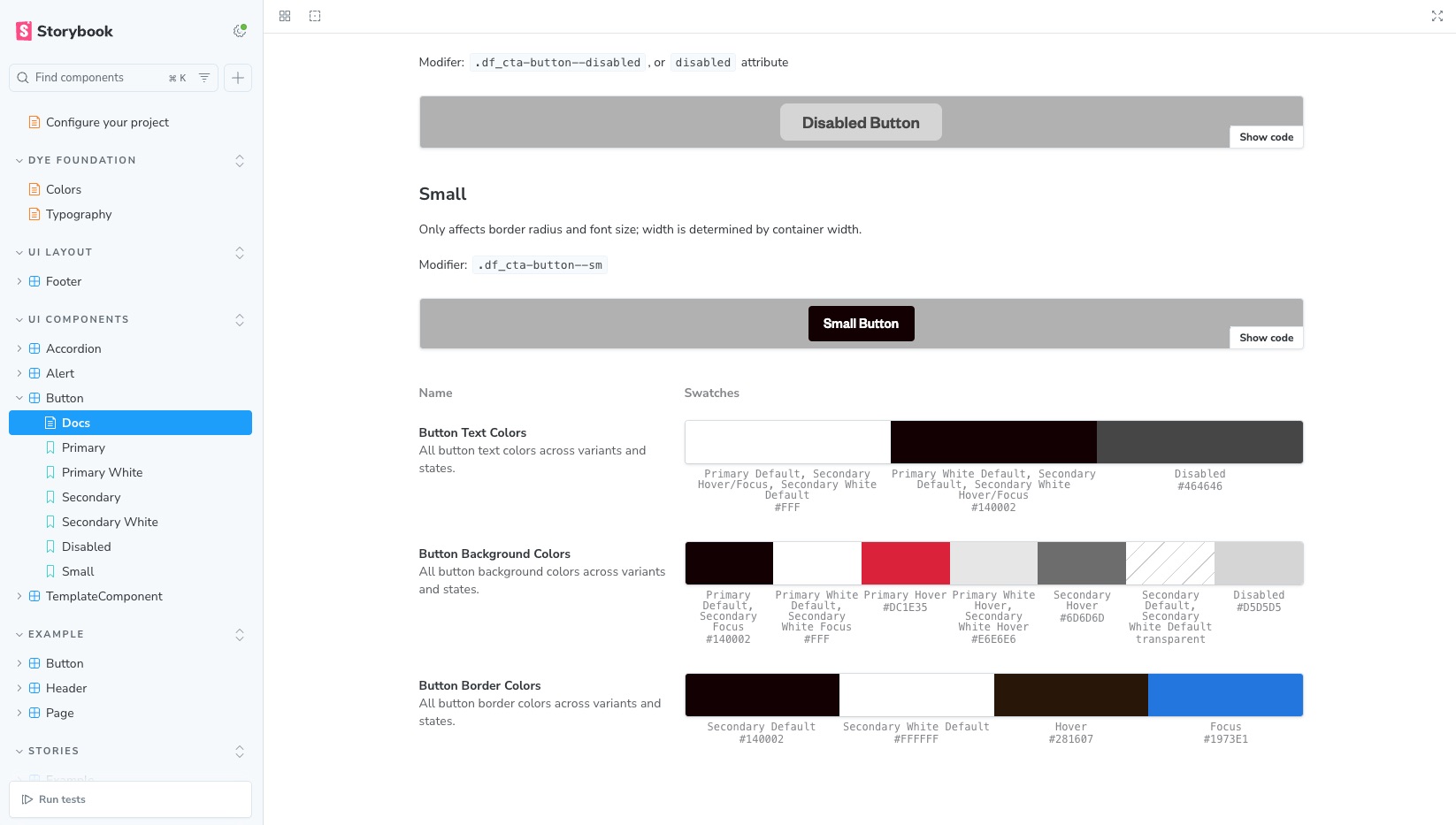Expand all in DYE FOUNDATION section arrows
The width and height of the screenshot is (1456, 825).
click(x=240, y=161)
